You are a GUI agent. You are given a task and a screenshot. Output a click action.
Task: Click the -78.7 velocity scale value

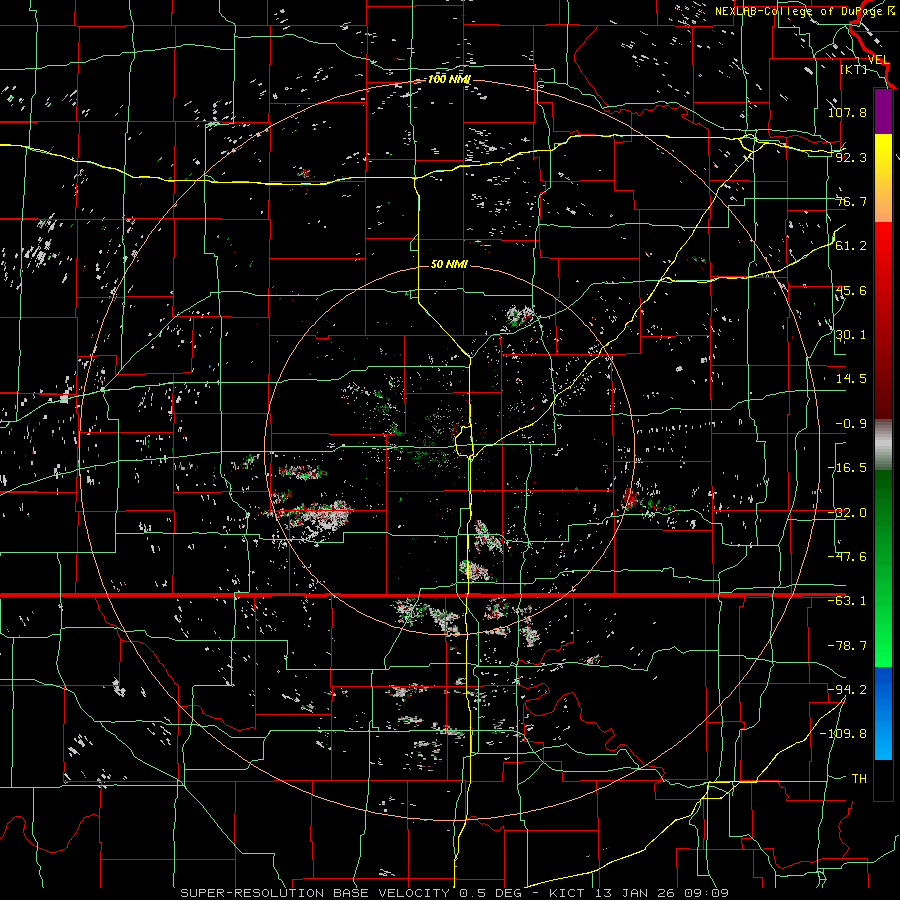(x=847, y=646)
